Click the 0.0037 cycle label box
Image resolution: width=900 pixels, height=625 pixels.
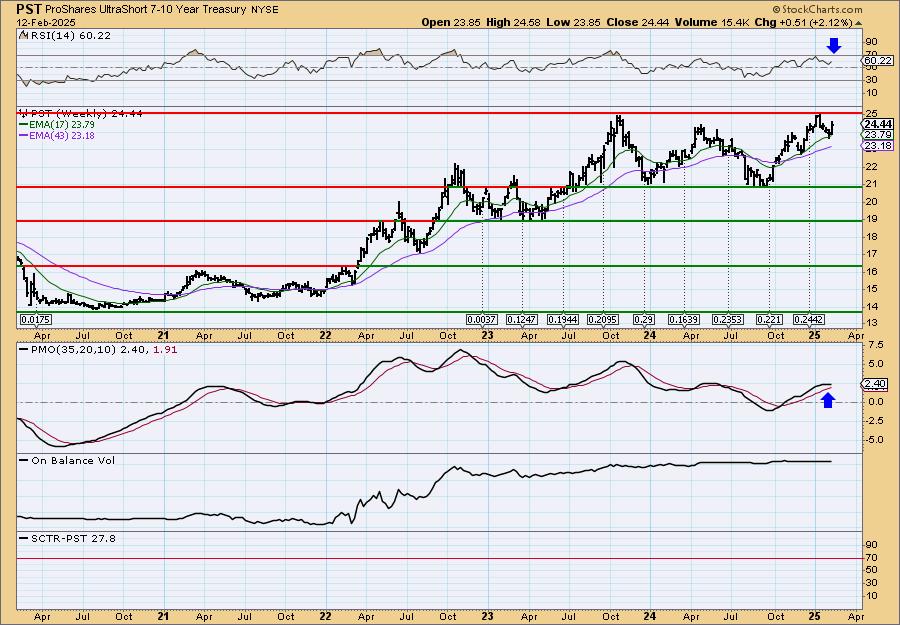click(x=482, y=319)
